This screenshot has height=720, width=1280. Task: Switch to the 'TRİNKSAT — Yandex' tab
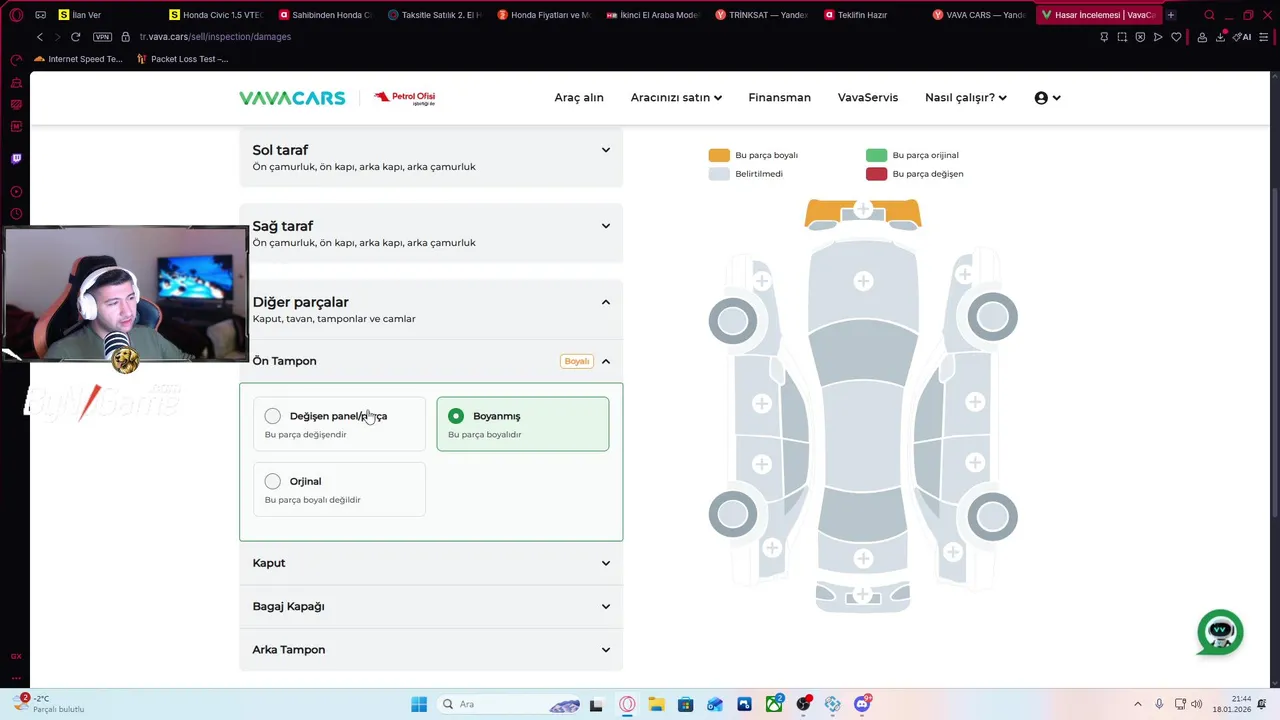tap(760, 15)
